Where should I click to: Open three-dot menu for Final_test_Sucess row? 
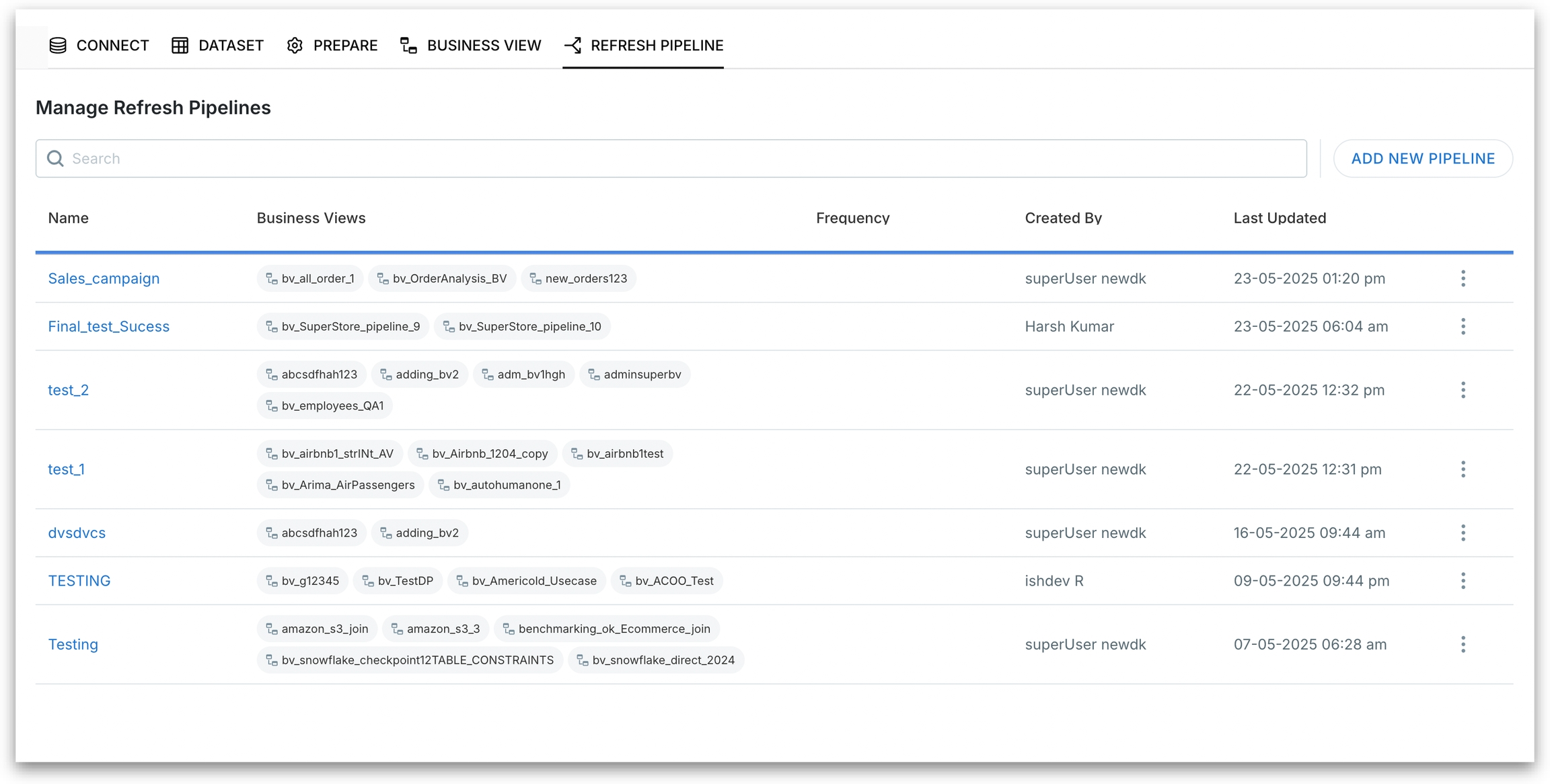click(x=1463, y=326)
